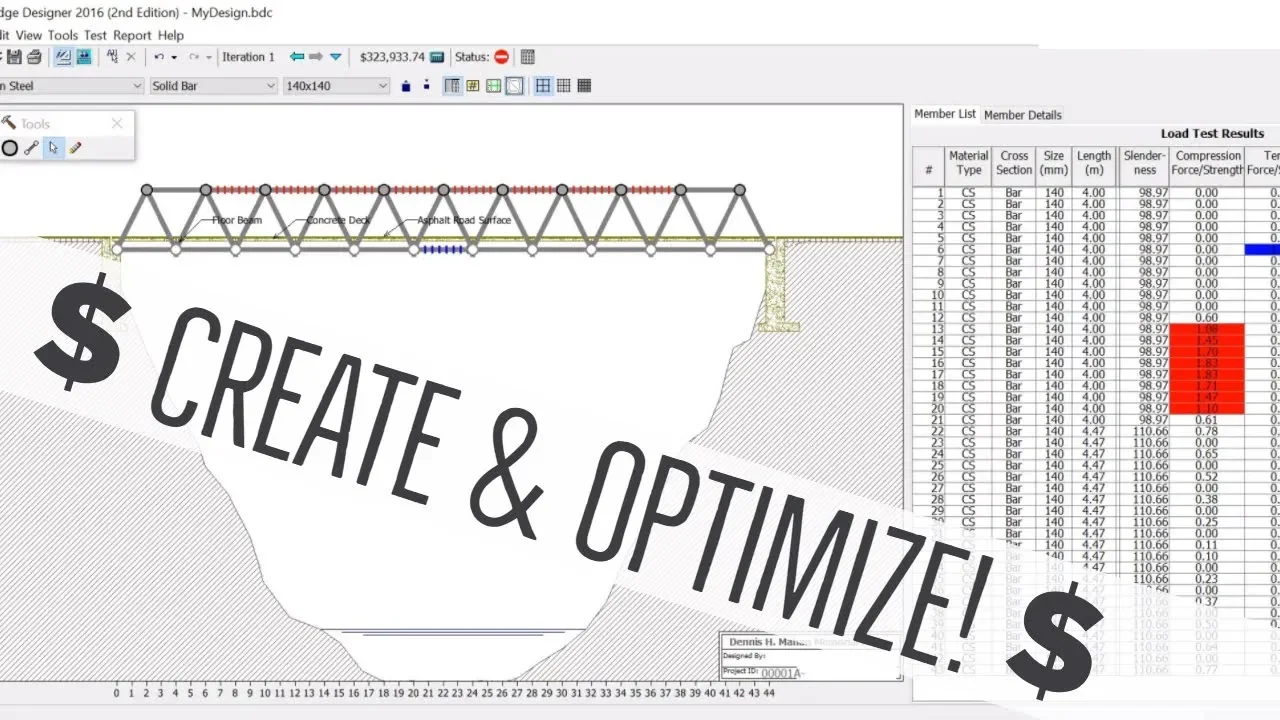Screen dimensions: 1280x720
Task: Redo the last undone action
Action: click(x=194, y=57)
